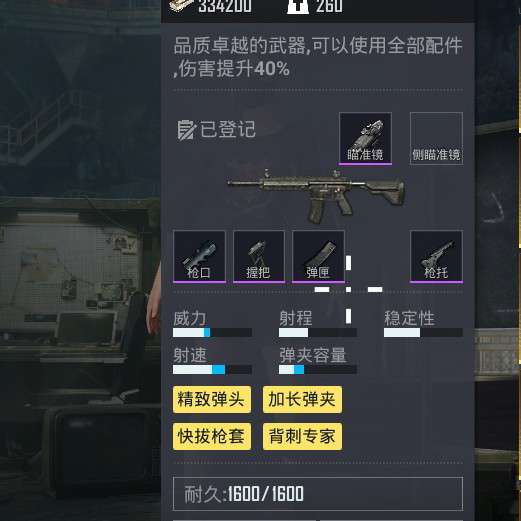The image size is (521, 521).
Task: Select the 加长弹夹 perk tag
Action: pyautogui.click(x=302, y=399)
